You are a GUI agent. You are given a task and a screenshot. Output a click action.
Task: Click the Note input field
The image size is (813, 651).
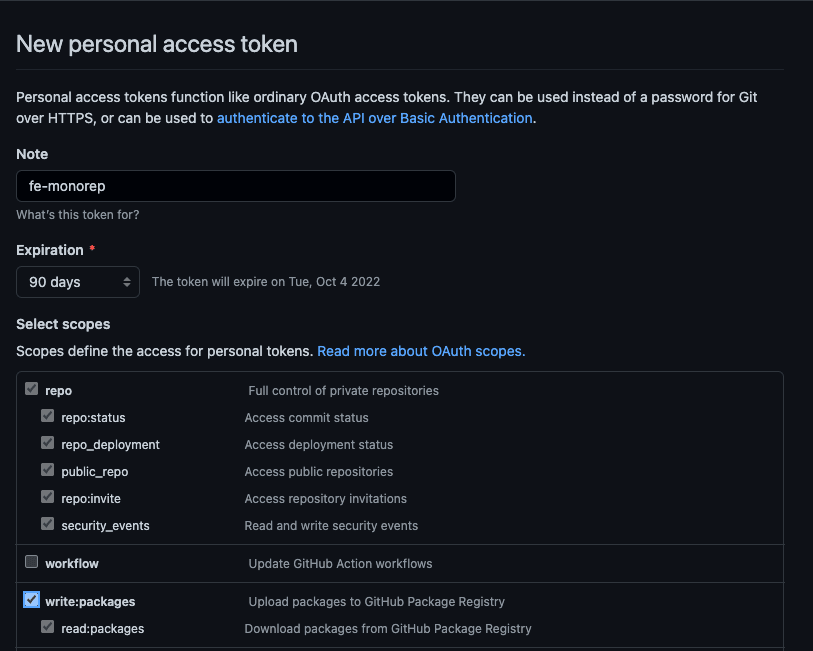[x=235, y=186]
